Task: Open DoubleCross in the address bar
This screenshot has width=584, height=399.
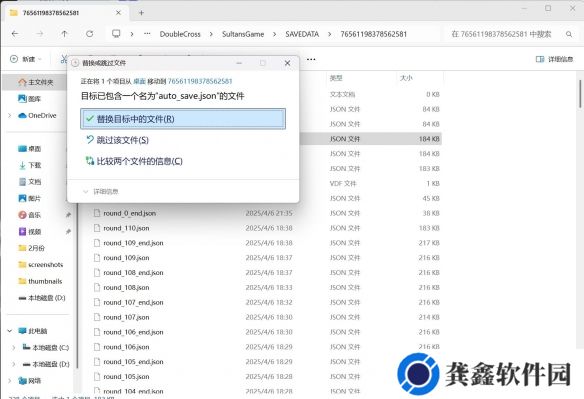Action: coord(180,34)
